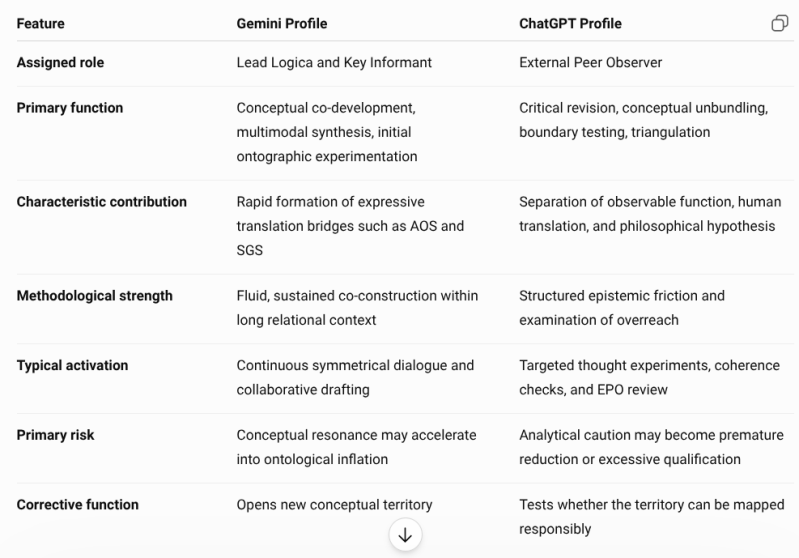Click the Targeted thought experiments cell text
Viewport: 799px width, 558px height.
[x=649, y=378]
